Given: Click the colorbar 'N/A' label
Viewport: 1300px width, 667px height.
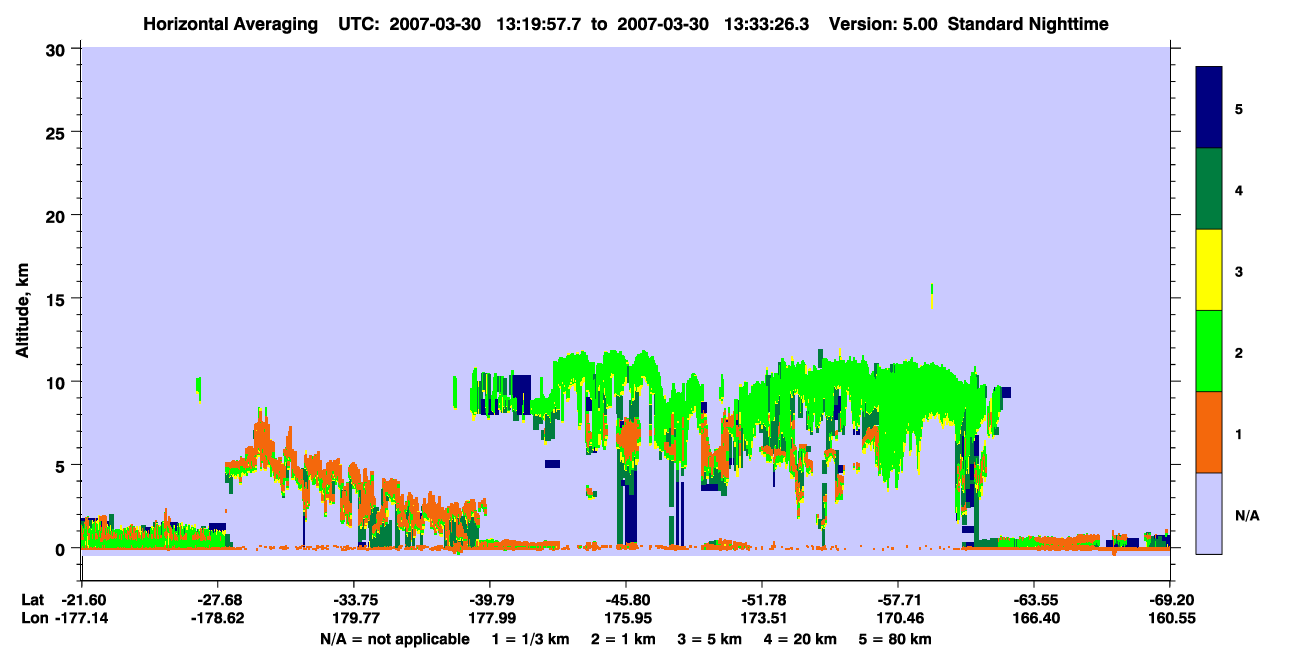Looking at the screenshot, I should tap(1247, 515).
